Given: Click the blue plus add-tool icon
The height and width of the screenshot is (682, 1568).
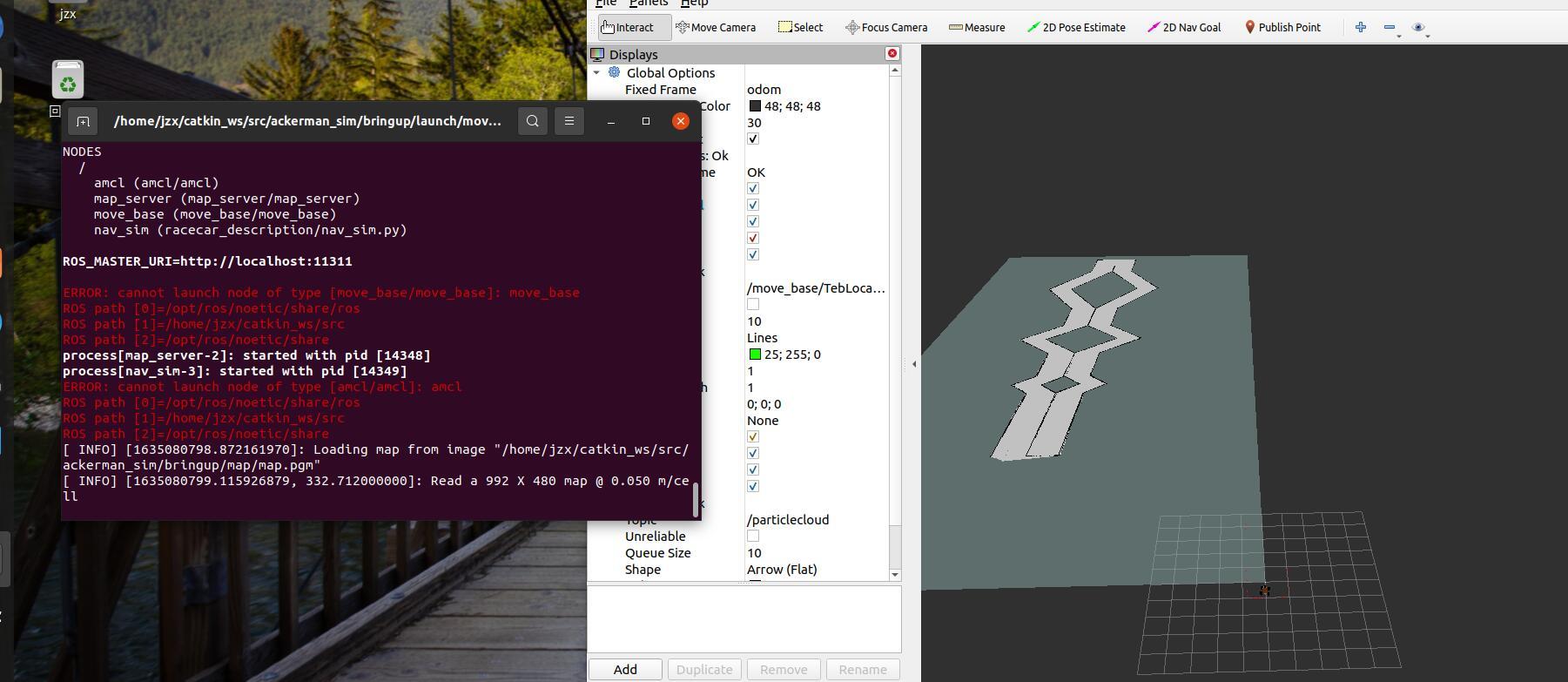Looking at the screenshot, I should click(x=1361, y=27).
